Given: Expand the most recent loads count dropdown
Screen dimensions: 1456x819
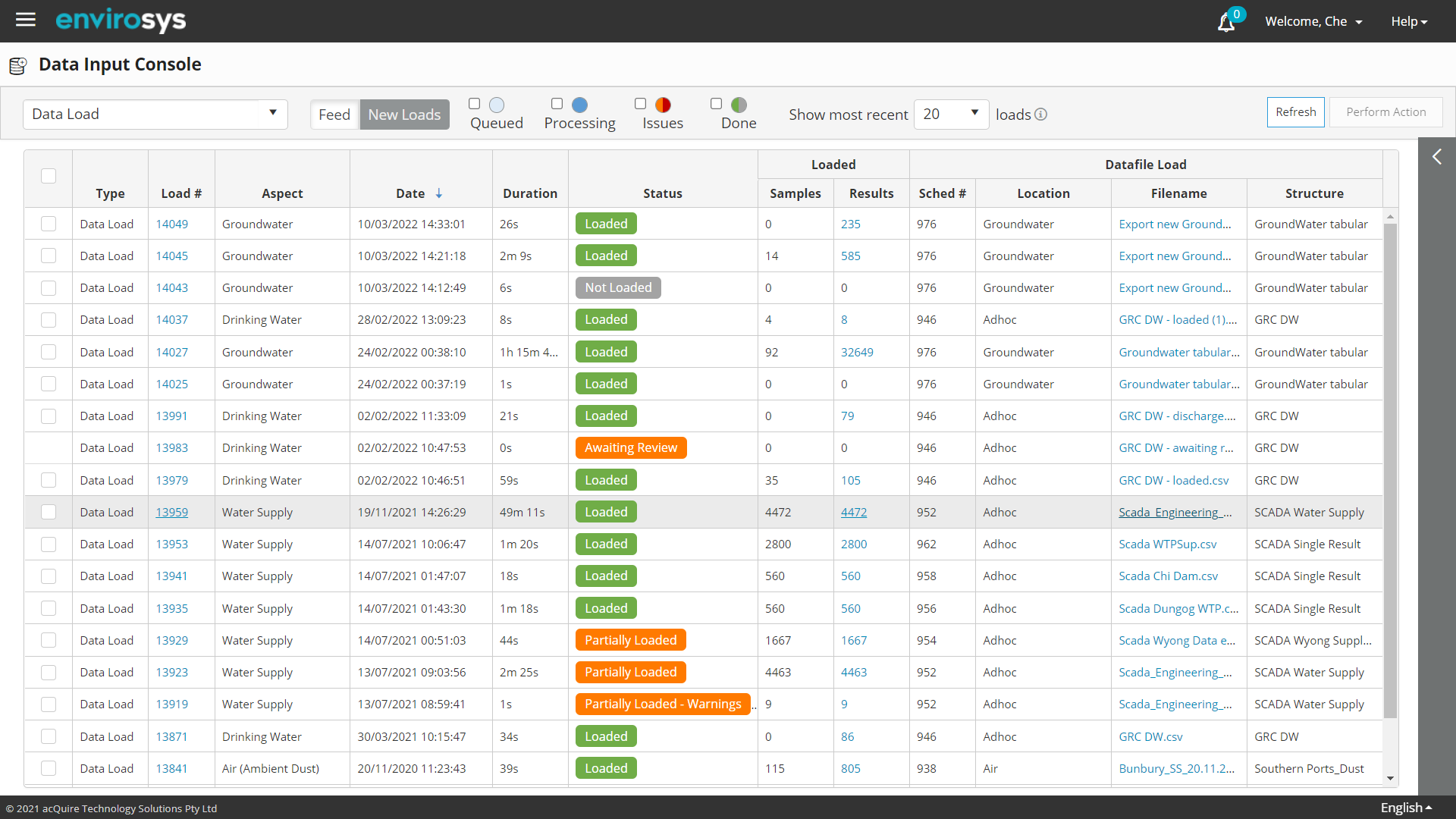Looking at the screenshot, I should (951, 115).
